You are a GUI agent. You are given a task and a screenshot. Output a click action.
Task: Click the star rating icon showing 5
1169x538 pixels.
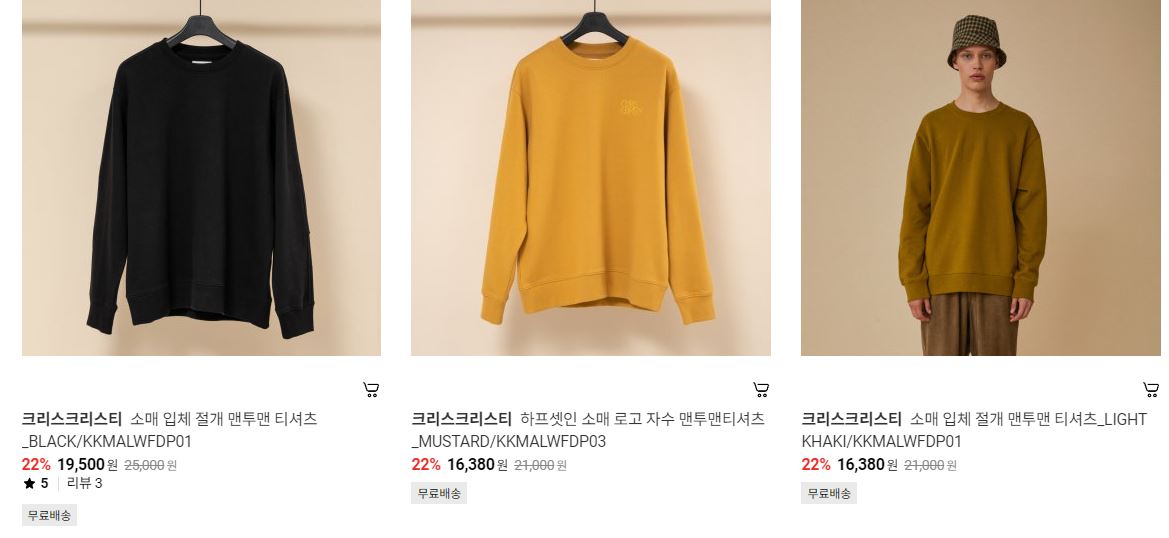tap(29, 484)
